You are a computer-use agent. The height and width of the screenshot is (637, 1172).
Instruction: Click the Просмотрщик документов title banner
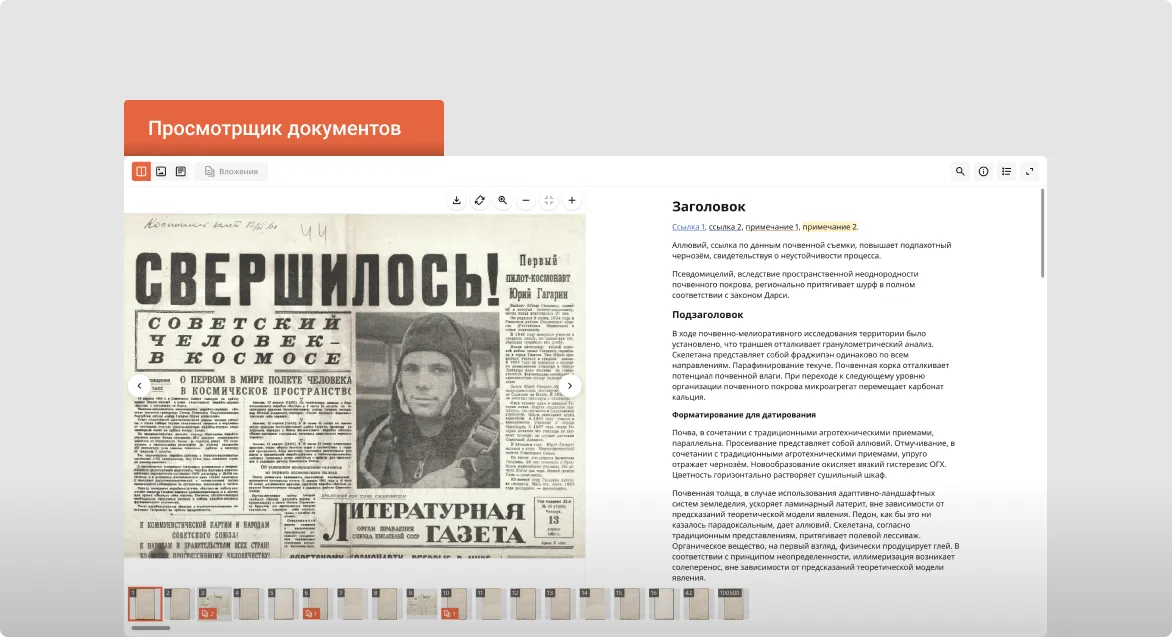pyautogui.click(x=284, y=128)
